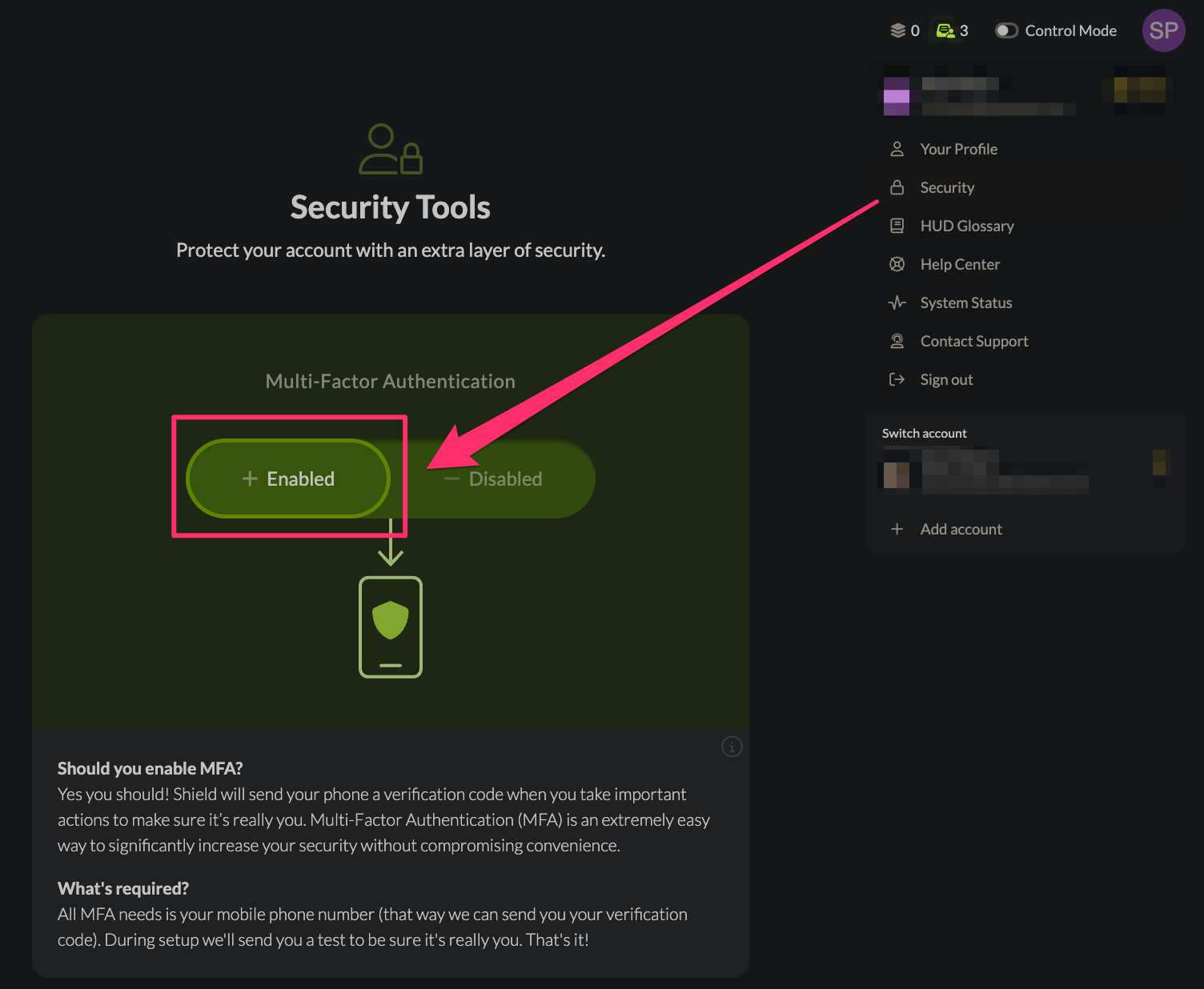Click the Help Center lifebuoy icon
1204x989 pixels.
click(x=897, y=264)
